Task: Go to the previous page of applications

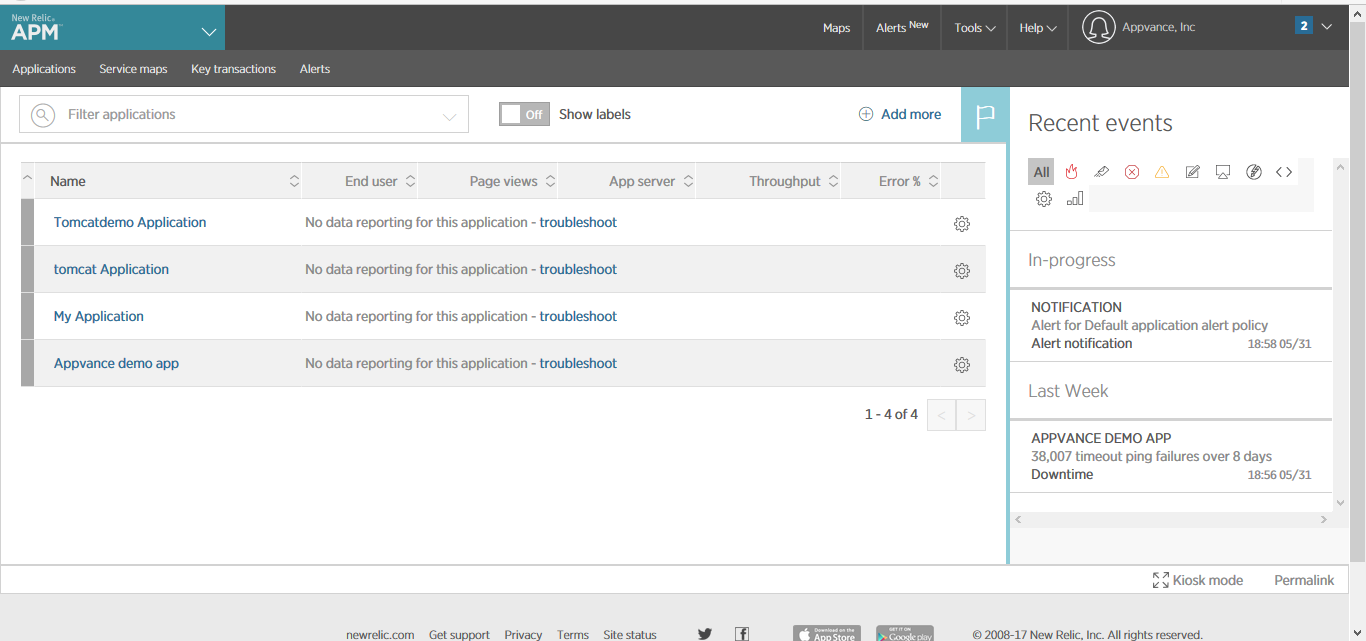Action: [942, 415]
